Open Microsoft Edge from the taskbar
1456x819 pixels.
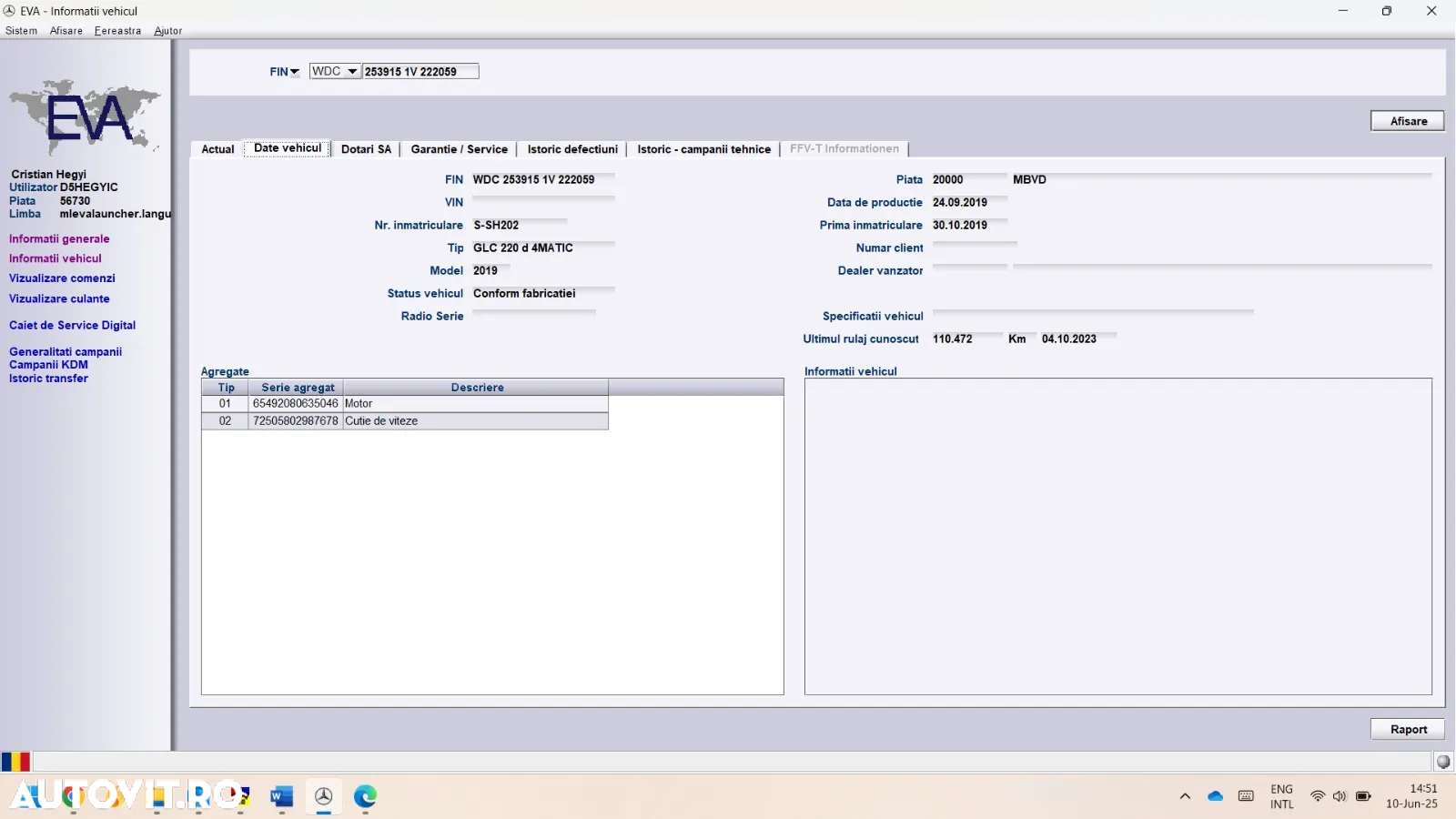pos(365,797)
